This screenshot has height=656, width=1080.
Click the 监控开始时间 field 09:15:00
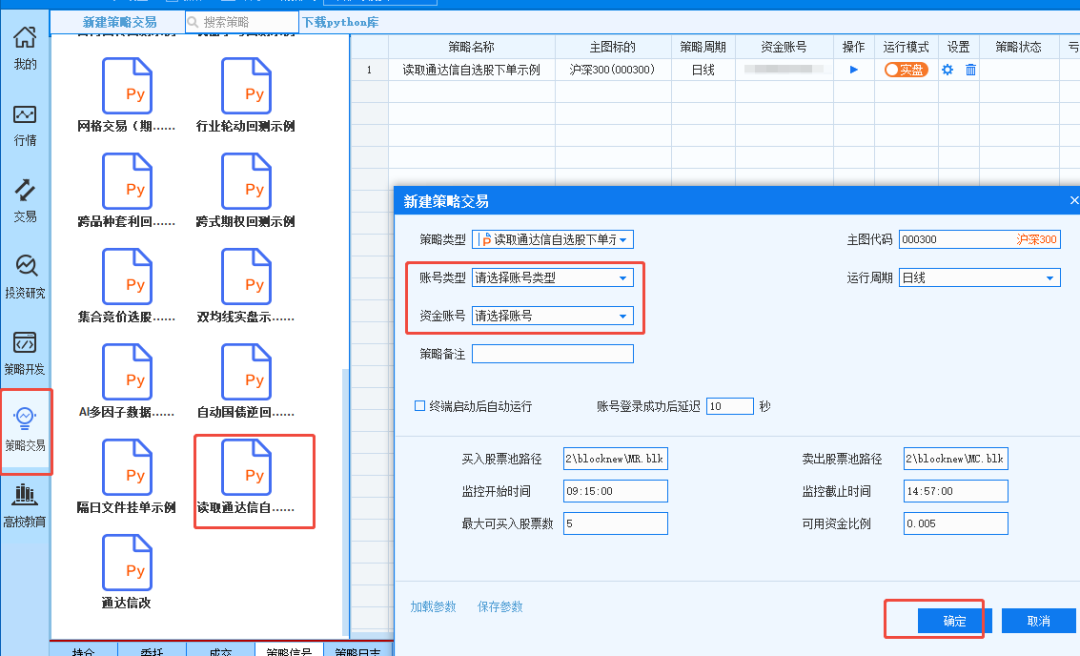[x=615, y=491]
